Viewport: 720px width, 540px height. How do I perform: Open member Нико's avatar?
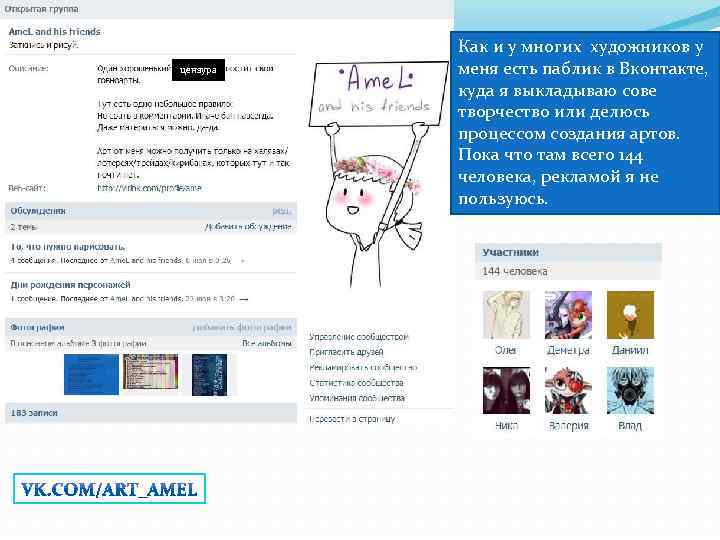point(506,390)
